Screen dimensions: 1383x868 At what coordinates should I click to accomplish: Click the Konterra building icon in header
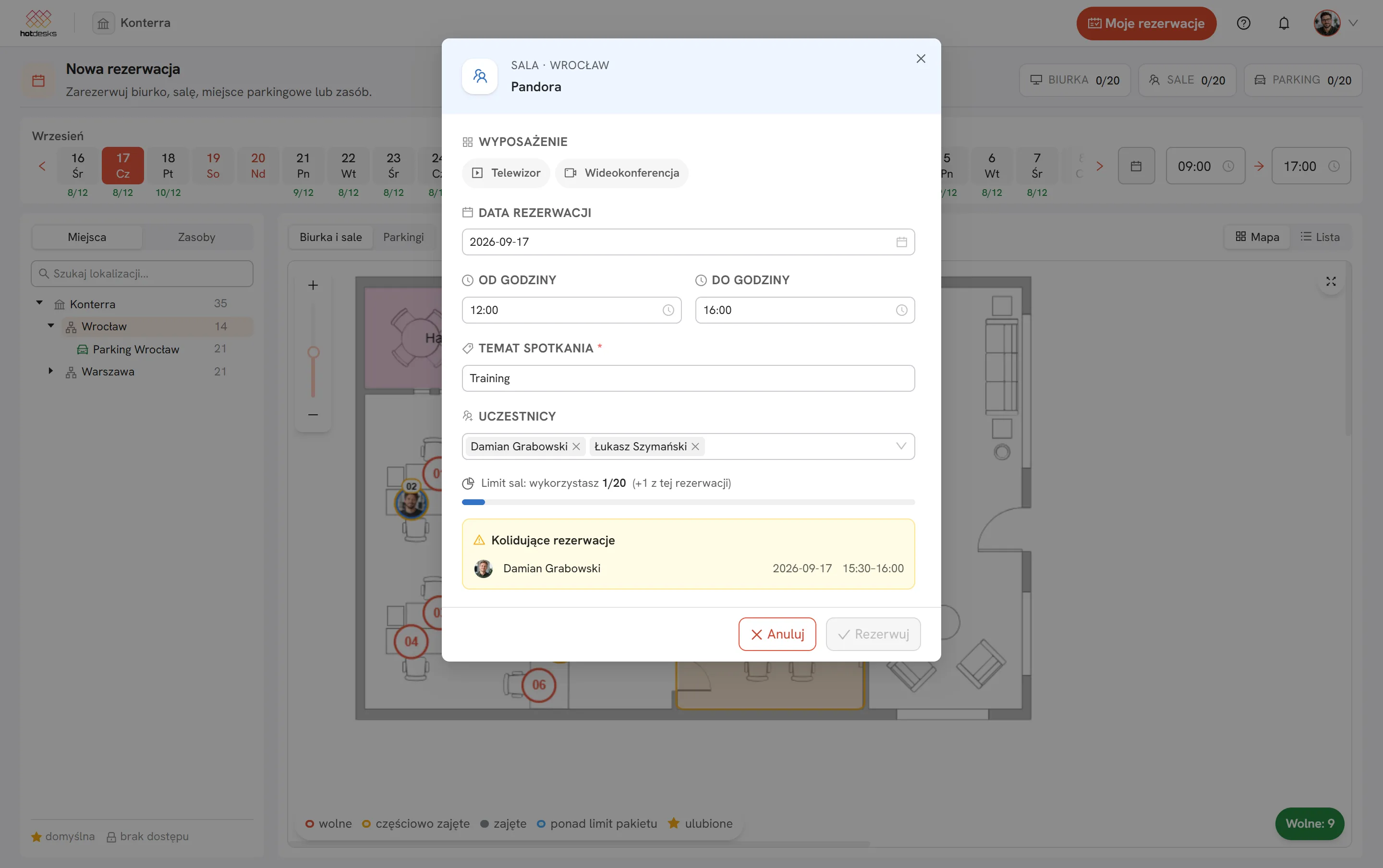click(103, 24)
